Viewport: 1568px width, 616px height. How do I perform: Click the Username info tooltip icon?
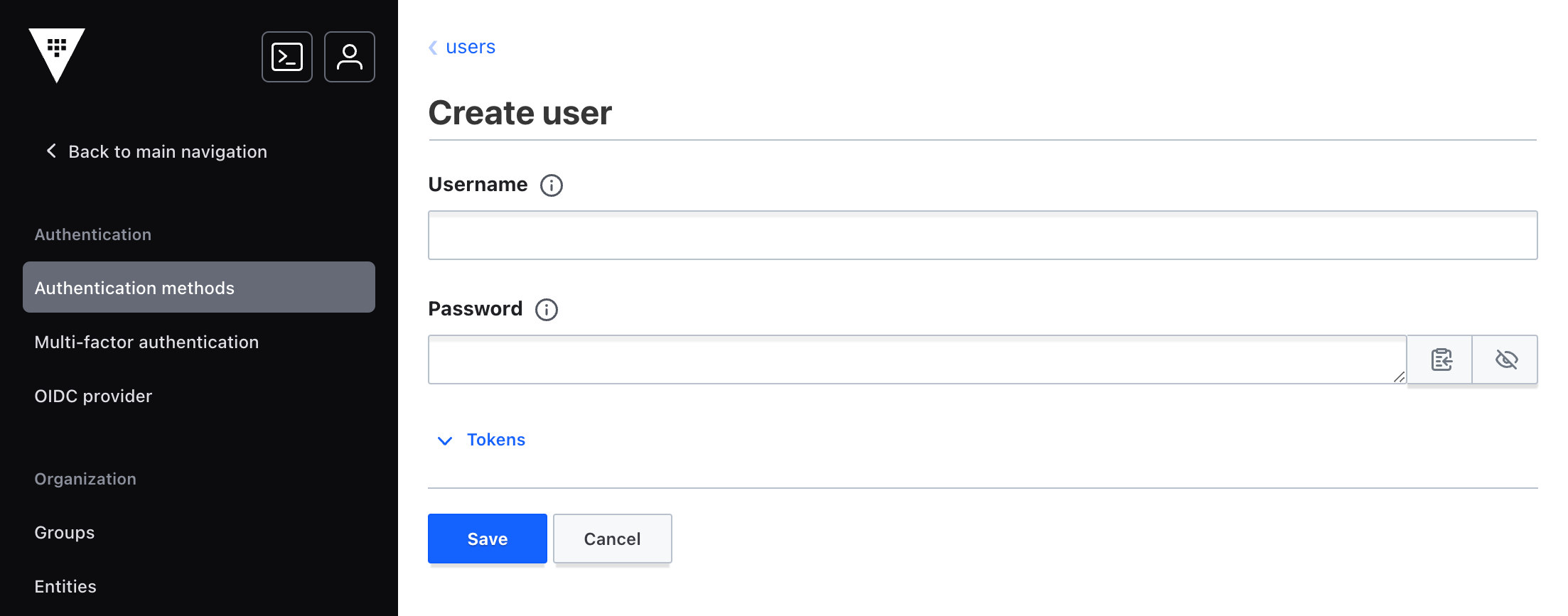click(x=552, y=185)
